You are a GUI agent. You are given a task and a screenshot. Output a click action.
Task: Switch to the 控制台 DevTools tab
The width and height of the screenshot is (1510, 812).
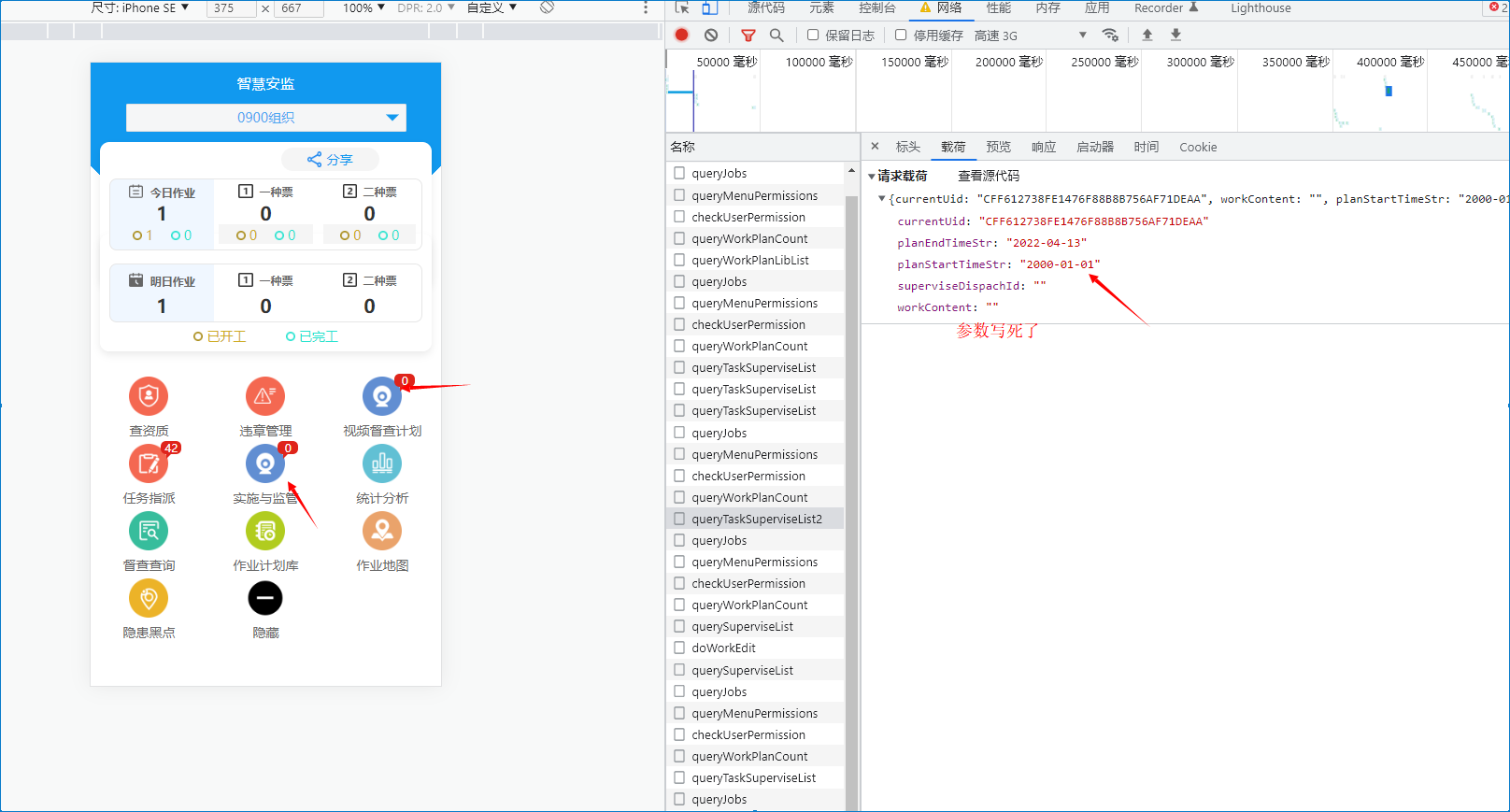876,8
